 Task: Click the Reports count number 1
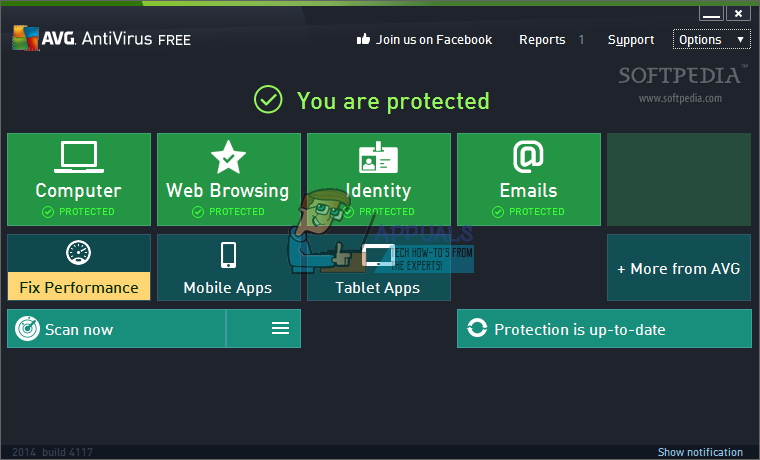click(581, 40)
